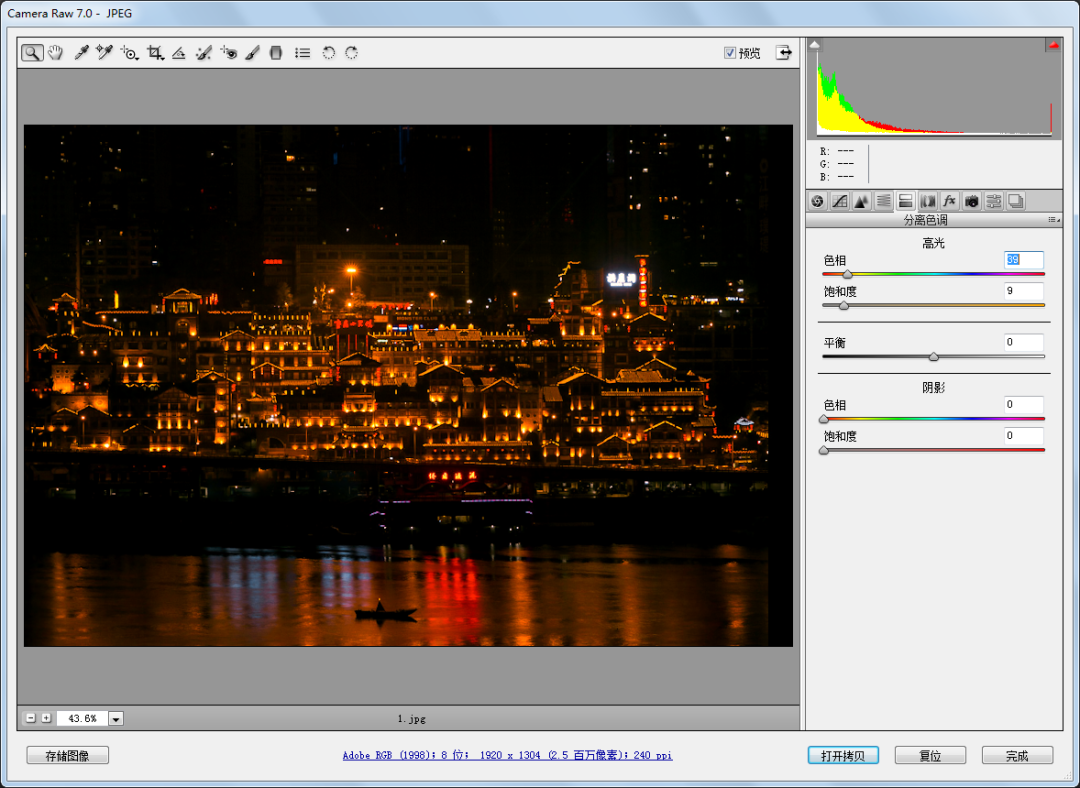Click the night scene preview image

pyautogui.click(x=408, y=386)
